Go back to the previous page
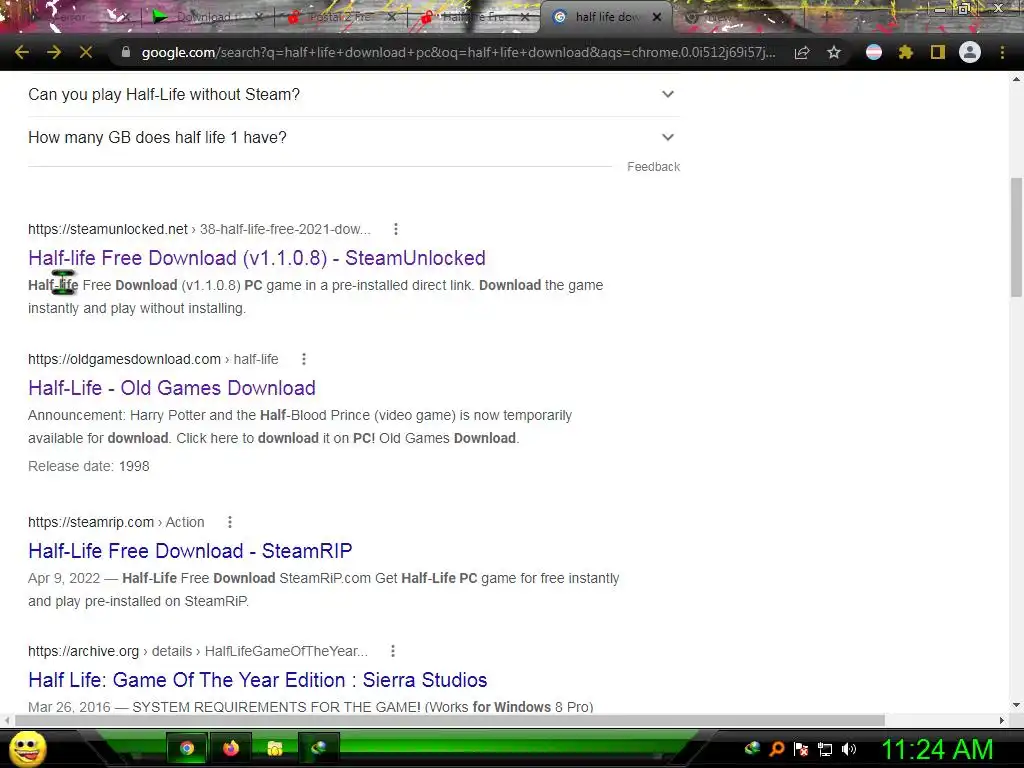 click(22, 52)
